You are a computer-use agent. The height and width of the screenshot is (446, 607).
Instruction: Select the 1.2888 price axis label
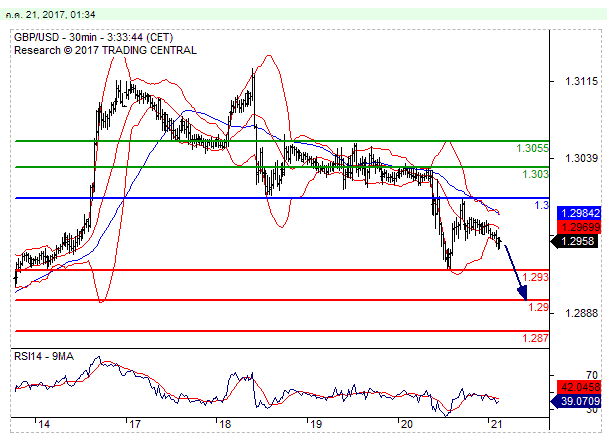581,313
